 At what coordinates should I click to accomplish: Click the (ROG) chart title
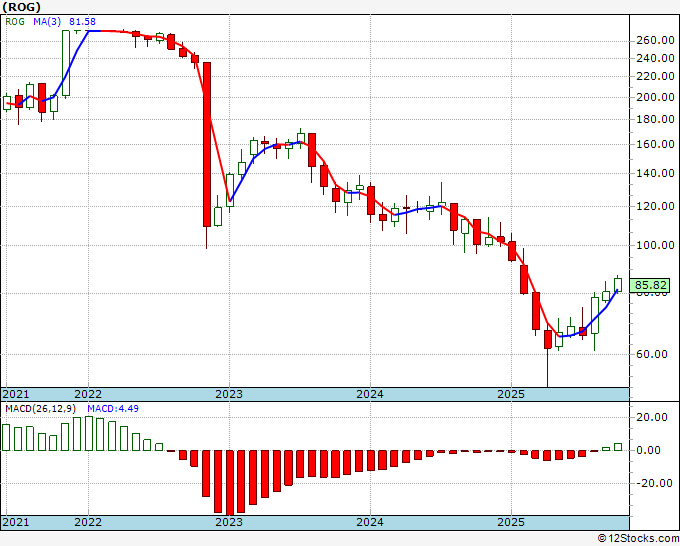click(x=22, y=7)
